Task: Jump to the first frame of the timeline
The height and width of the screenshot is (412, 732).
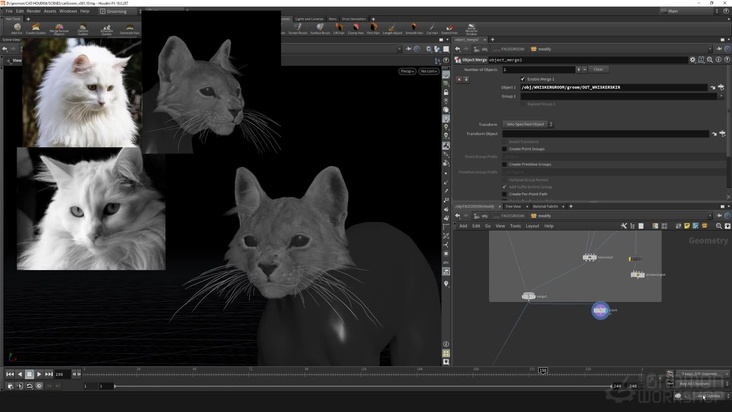Action: (9, 374)
